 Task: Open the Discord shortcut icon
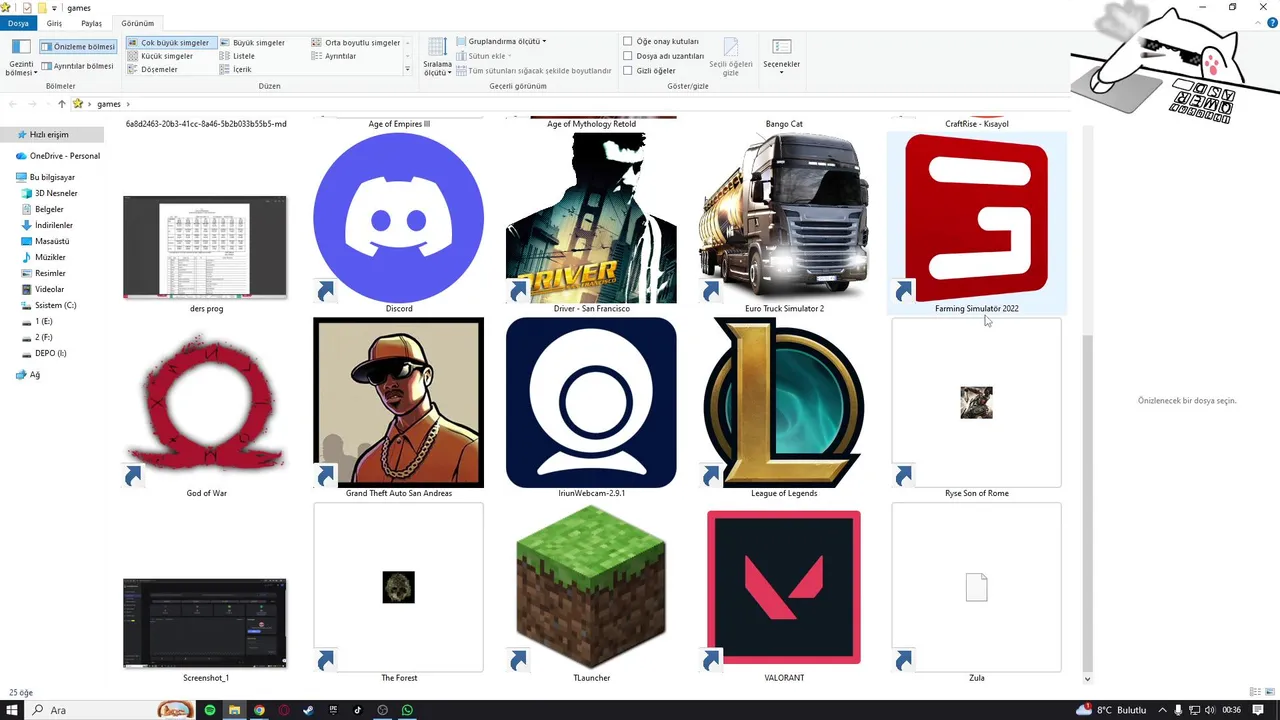398,218
